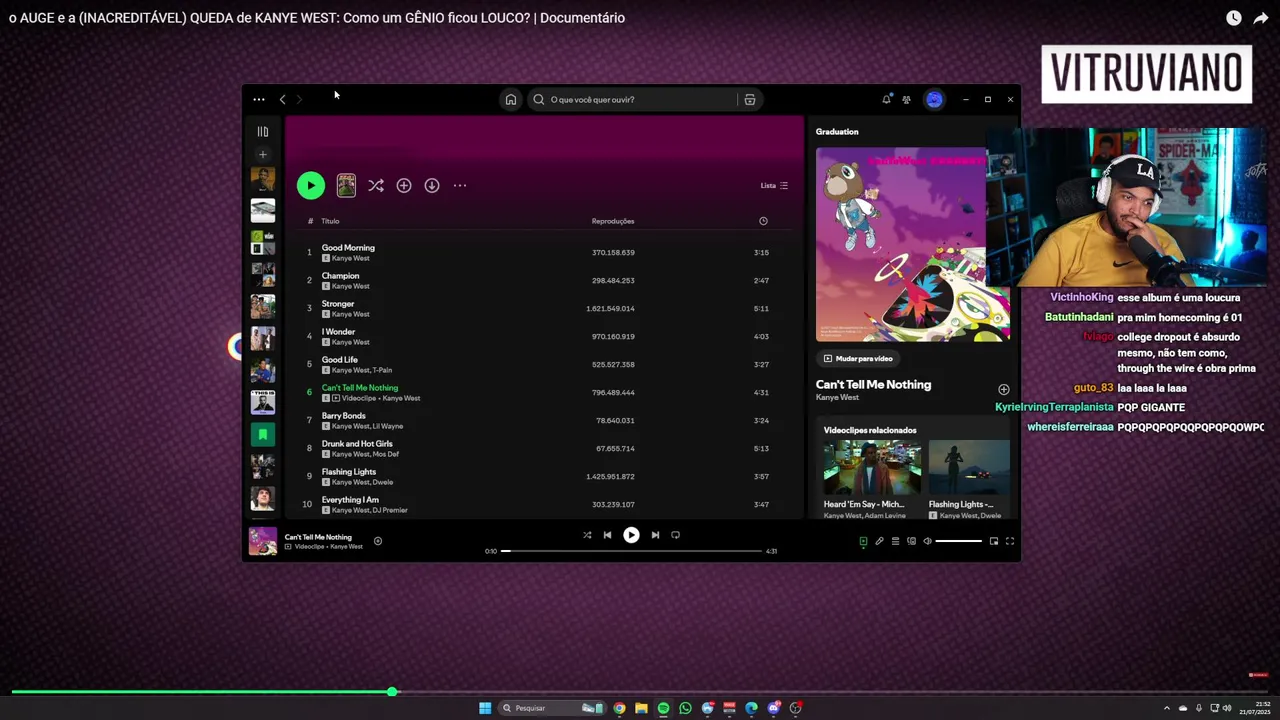Open Spotify notifications bell

[x=886, y=99]
